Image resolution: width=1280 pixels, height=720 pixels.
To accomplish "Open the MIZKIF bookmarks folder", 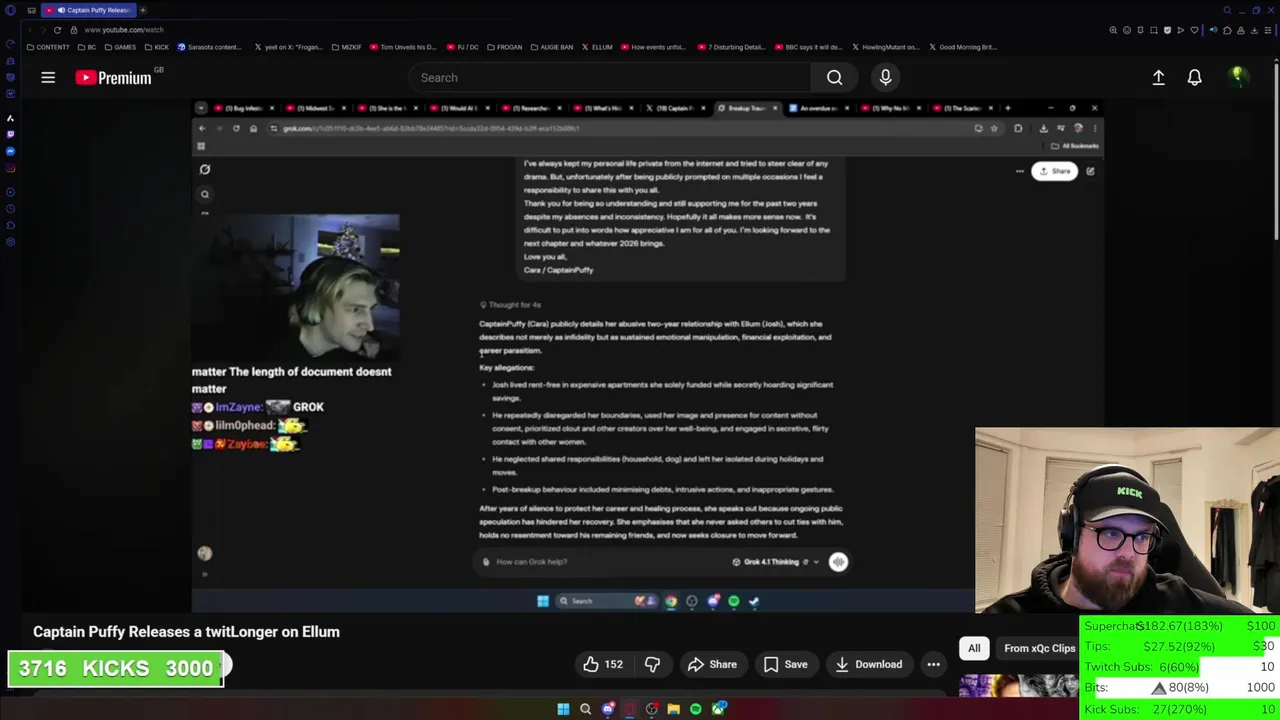I will click(346, 47).
